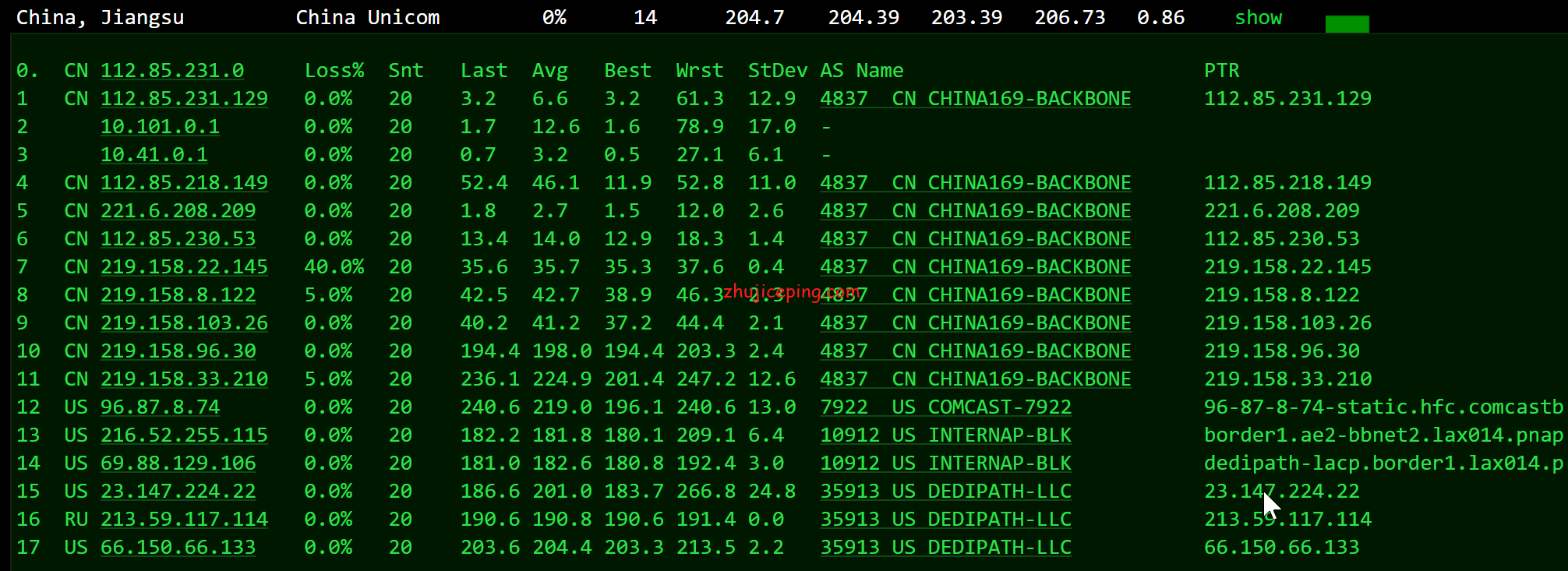The image size is (1568, 571).
Task: Open AS link 35913 DEDIPATH-LLC in hop 17
Action: tap(945, 548)
